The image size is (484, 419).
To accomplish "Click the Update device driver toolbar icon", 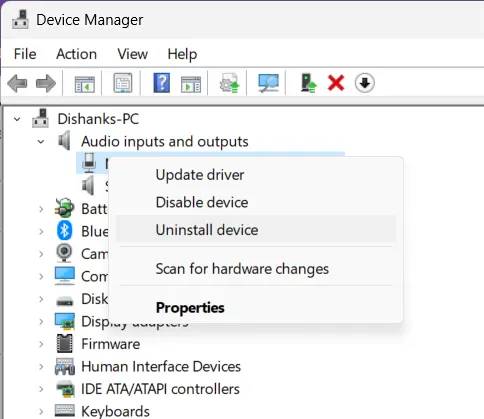I will click(230, 83).
